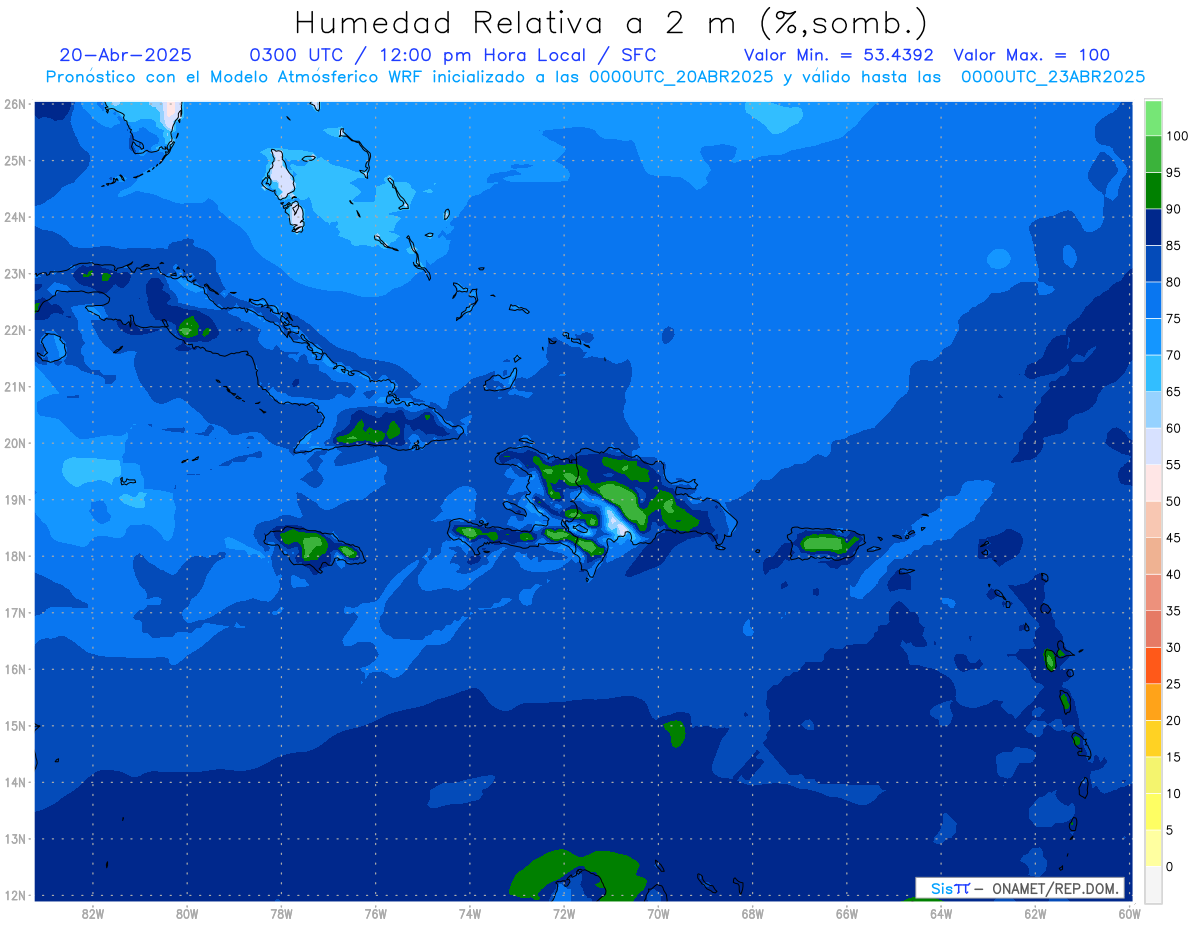Click the longitude axis label '76W'
Screen dimensions: 1200x927
[x=375, y=912]
